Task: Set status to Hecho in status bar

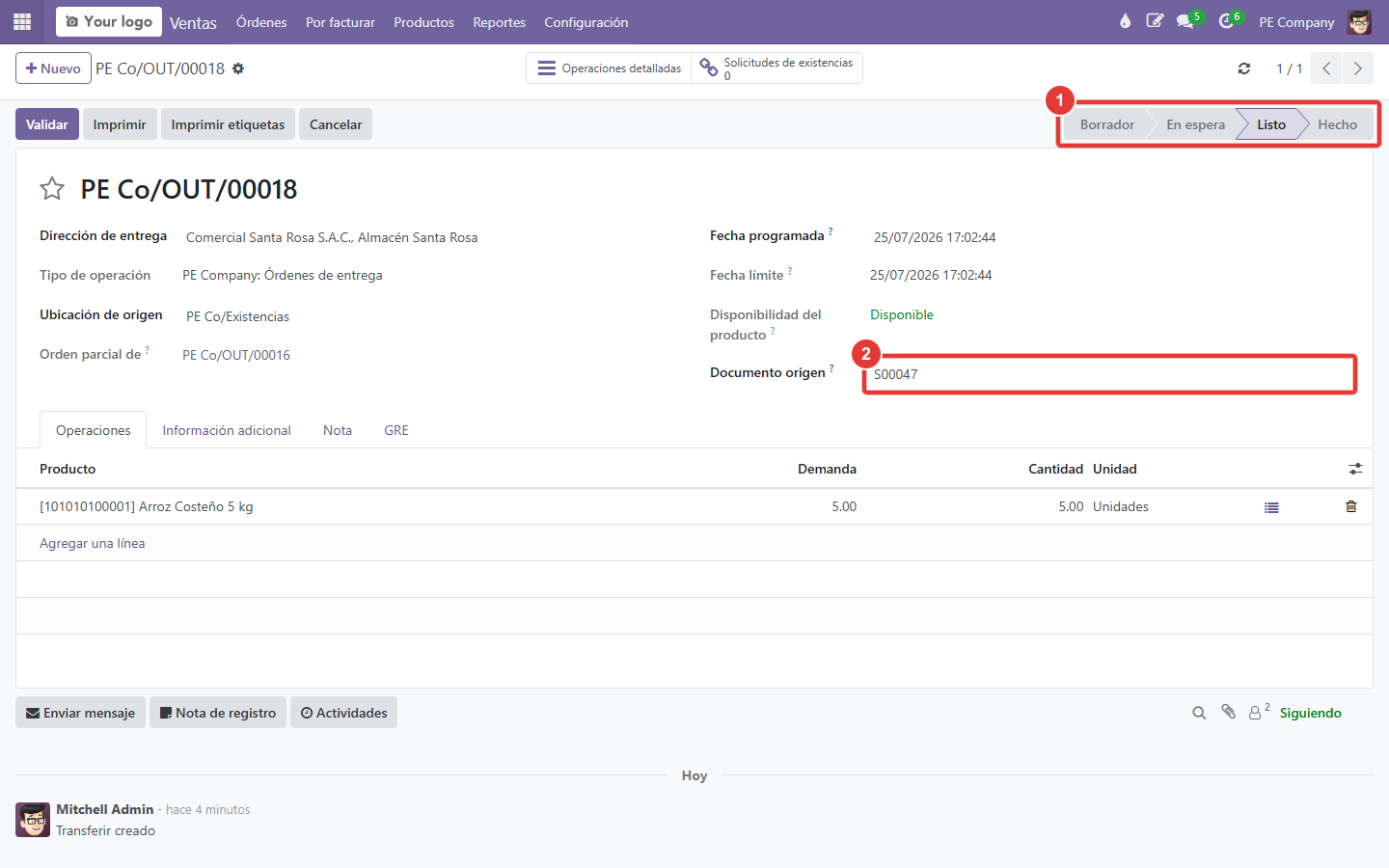Action: click(1337, 124)
